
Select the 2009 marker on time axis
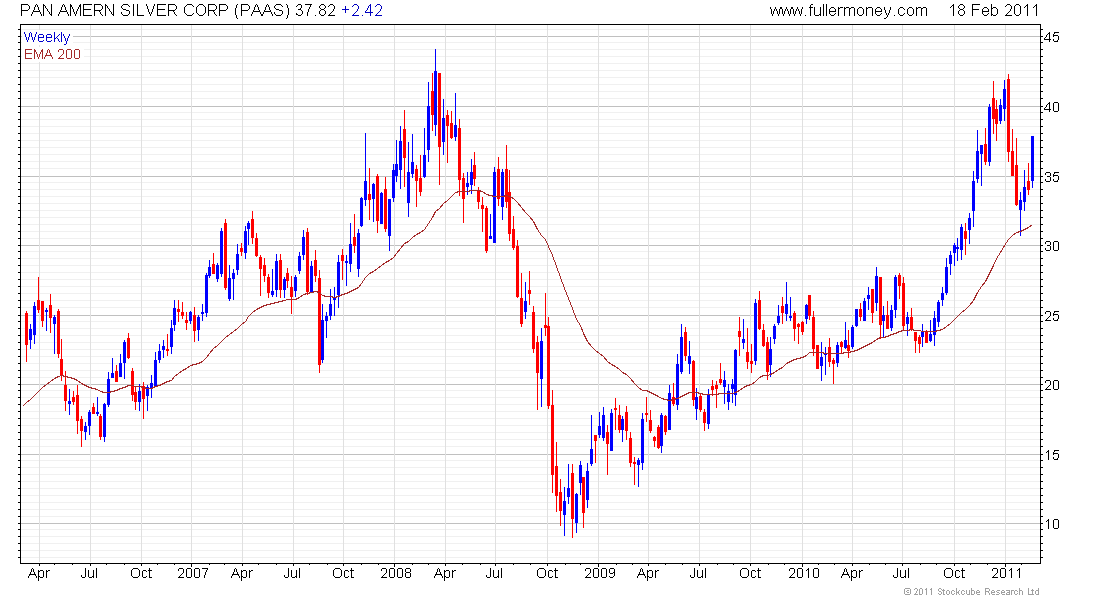tap(599, 574)
